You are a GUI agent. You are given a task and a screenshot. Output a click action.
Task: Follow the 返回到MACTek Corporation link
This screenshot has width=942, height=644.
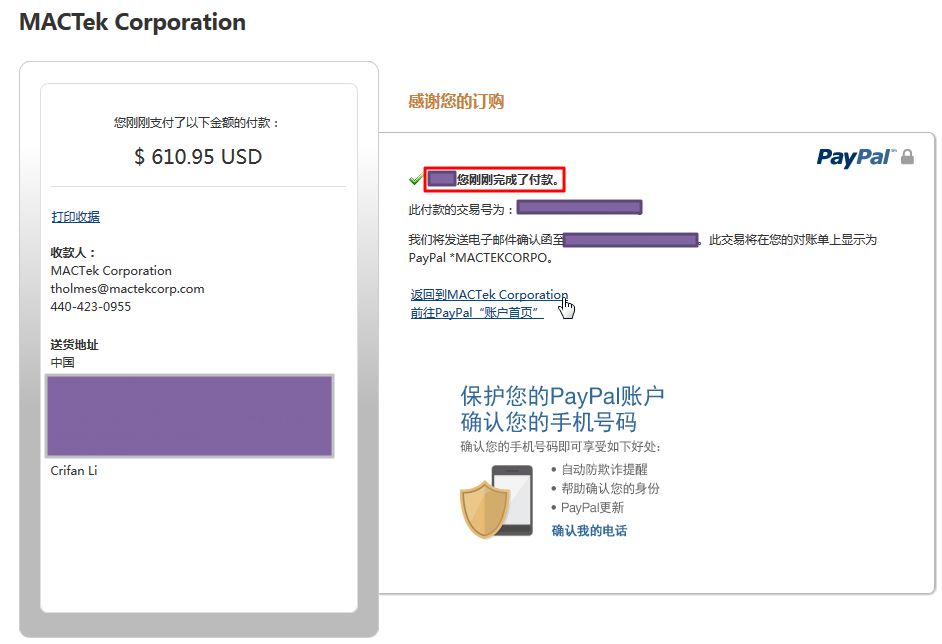(x=489, y=295)
